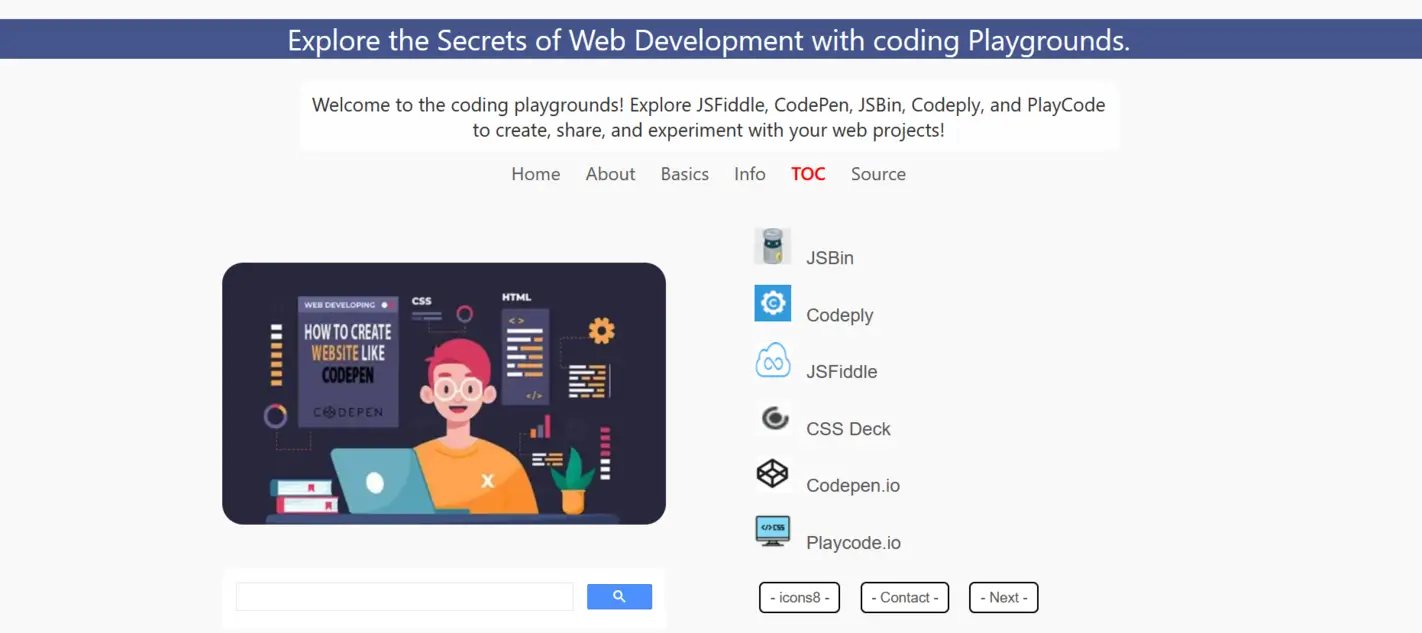Click the JSFiddle cloud icon
The width and height of the screenshot is (1422, 633).
pos(772,360)
